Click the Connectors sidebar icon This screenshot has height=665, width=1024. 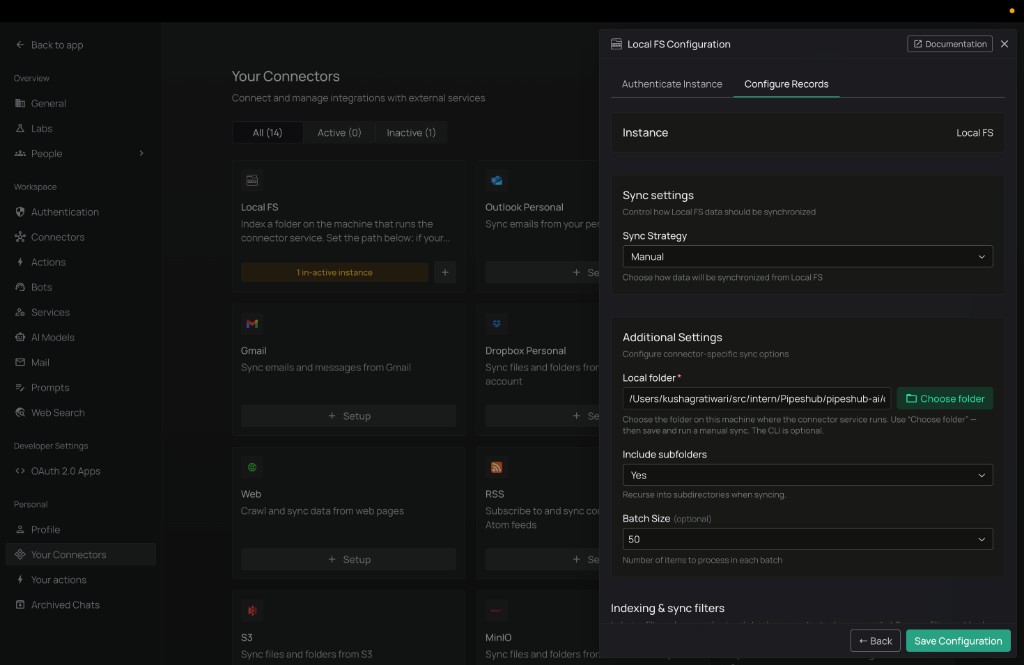20,237
